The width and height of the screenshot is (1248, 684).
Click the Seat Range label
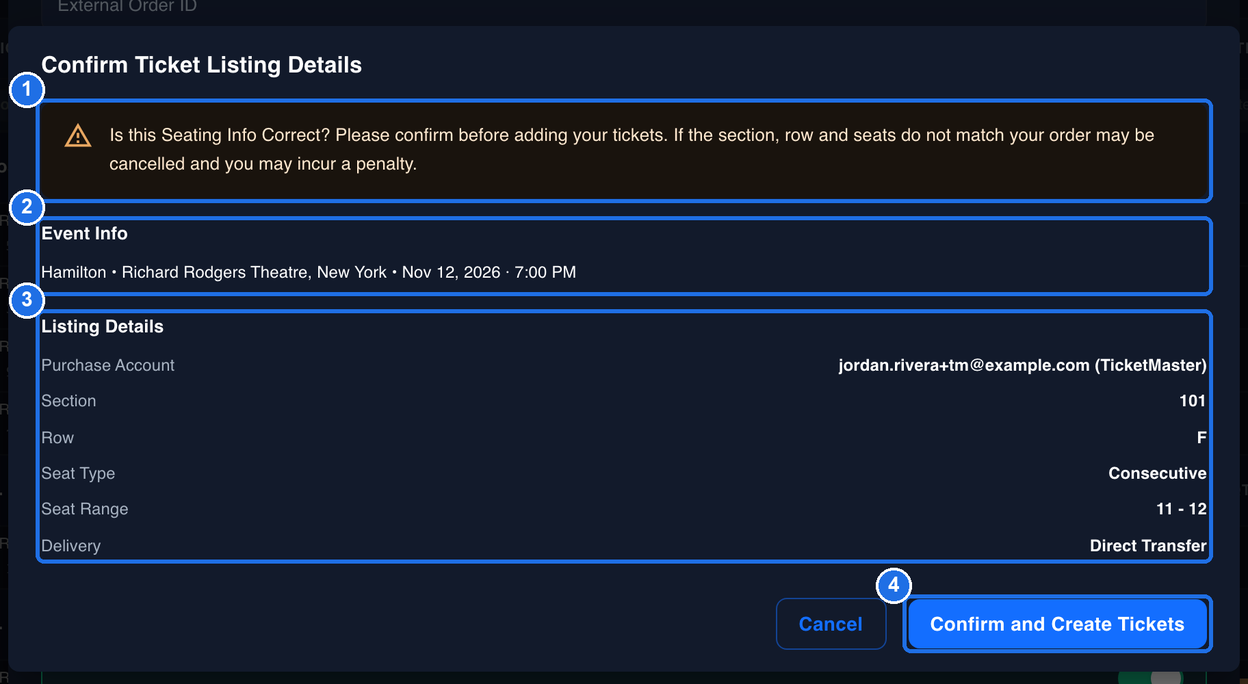tap(85, 509)
